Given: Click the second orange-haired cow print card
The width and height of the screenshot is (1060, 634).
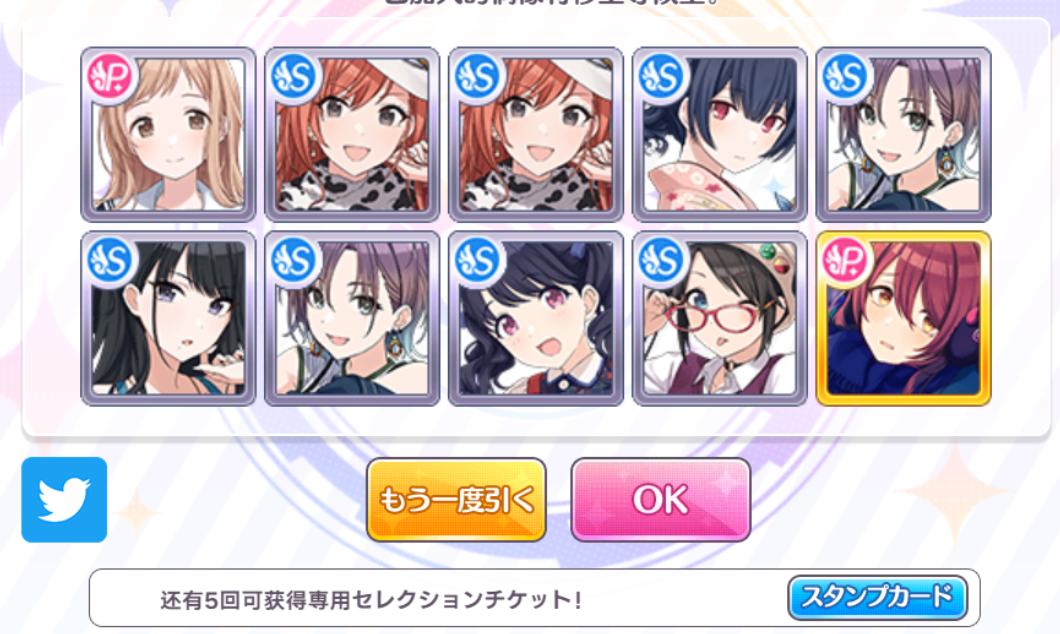Looking at the screenshot, I should (536, 135).
